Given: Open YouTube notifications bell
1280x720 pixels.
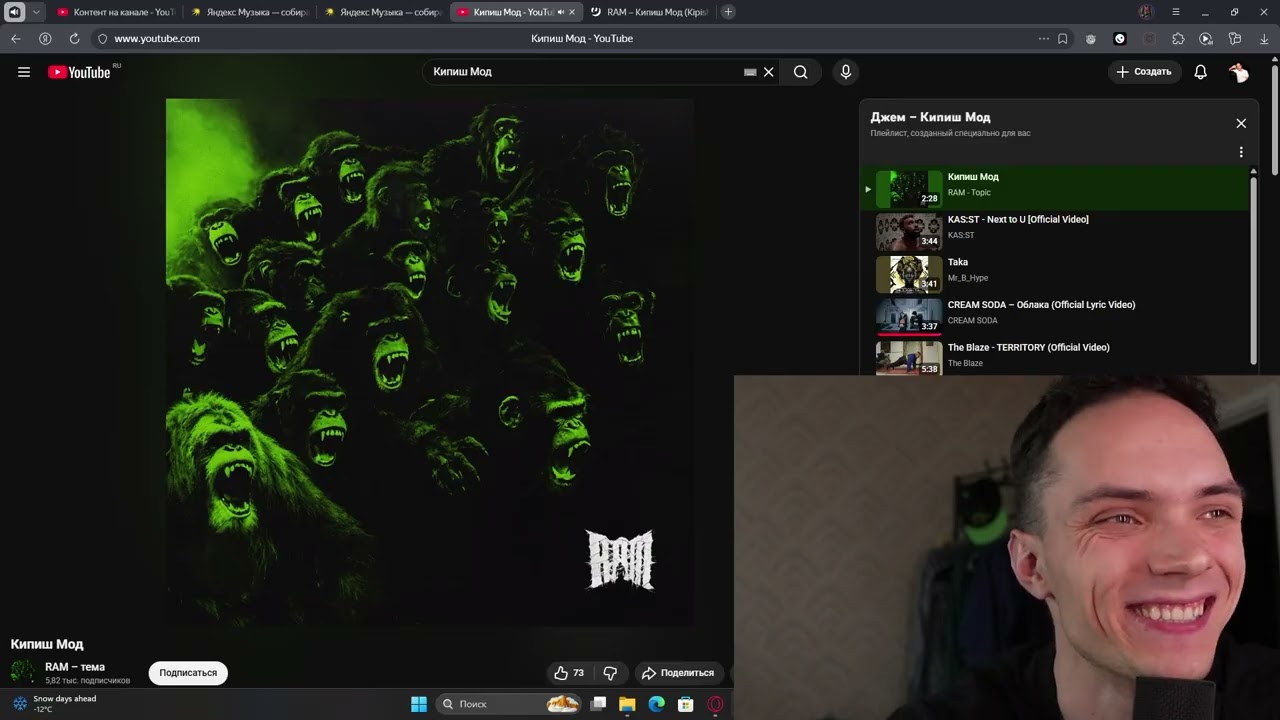Looking at the screenshot, I should coord(1201,72).
